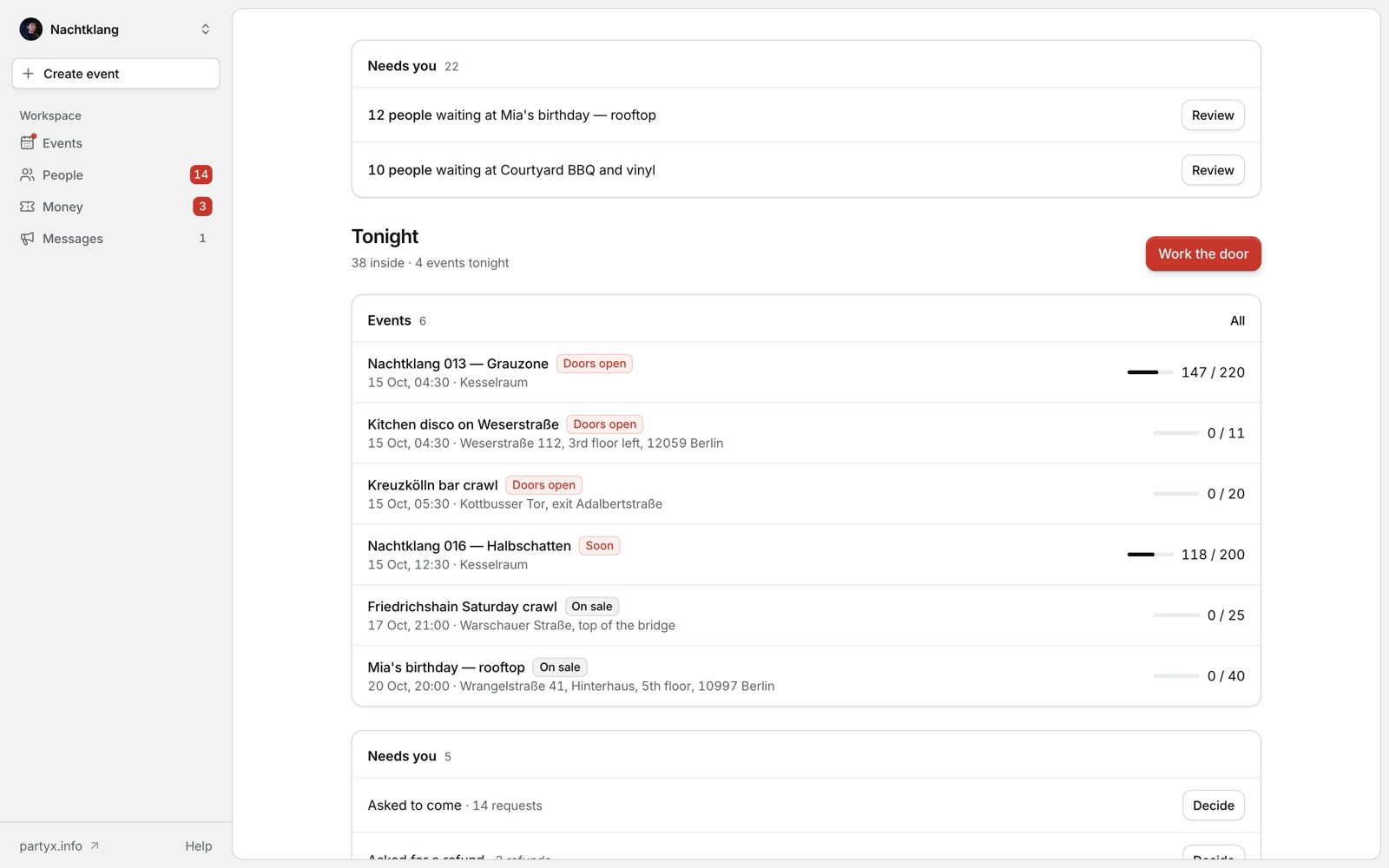Click the Soon tag on Halbschatten

coord(599,546)
